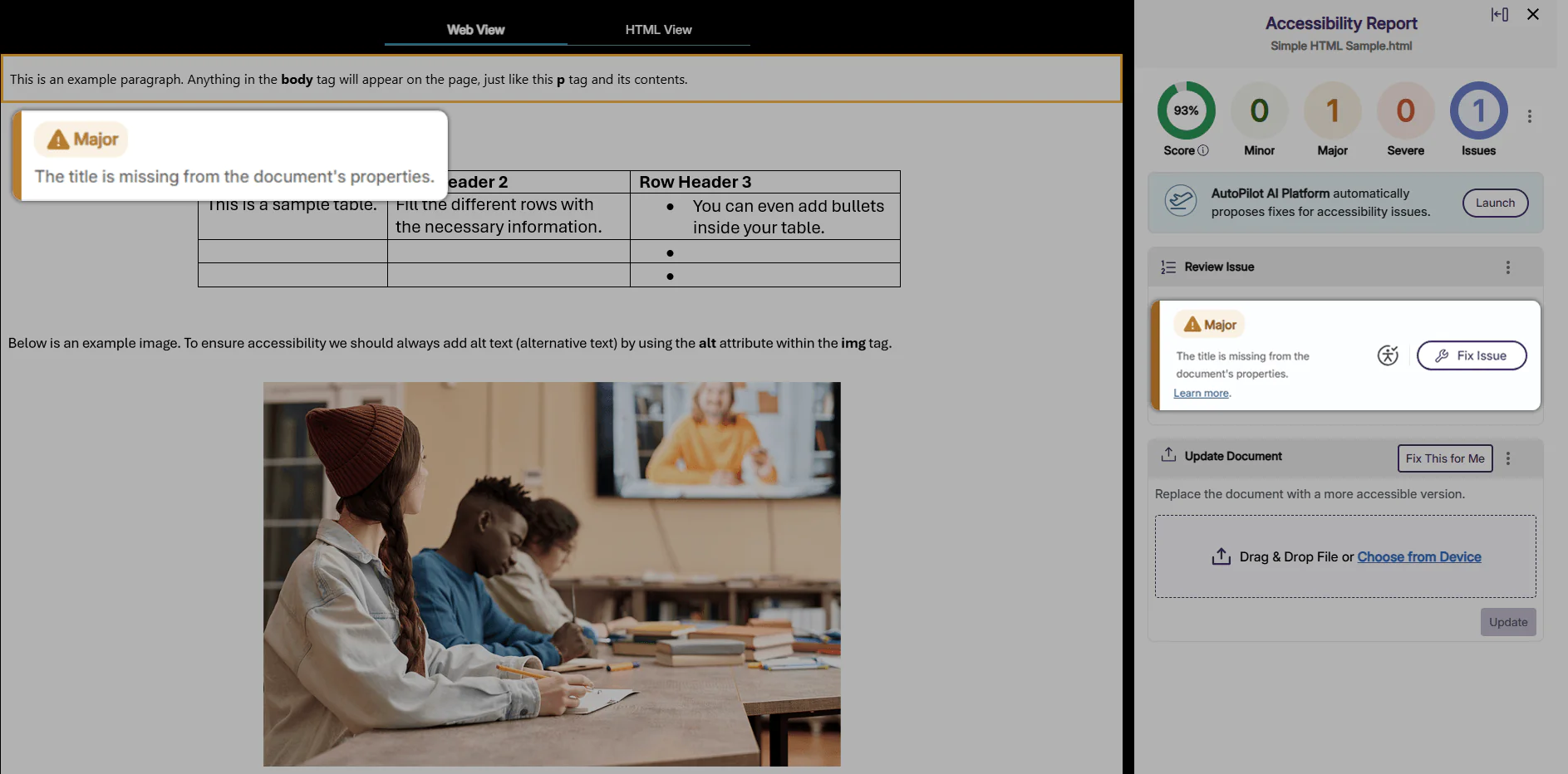This screenshot has height=774, width=1568.
Task: Open the overflow menu beside the Issues counters
Action: click(1529, 116)
